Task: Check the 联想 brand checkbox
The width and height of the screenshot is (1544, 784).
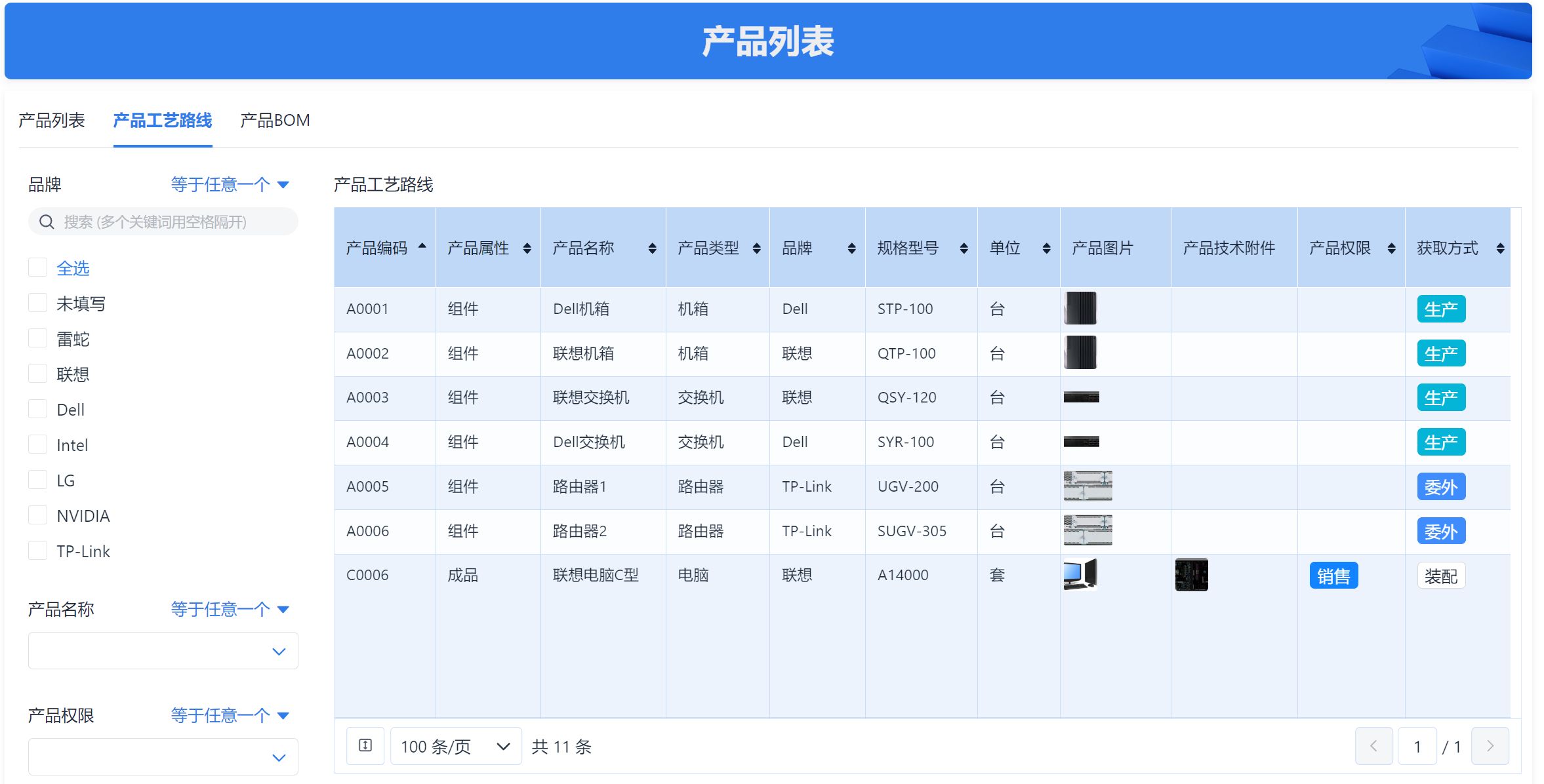Action: [38, 374]
